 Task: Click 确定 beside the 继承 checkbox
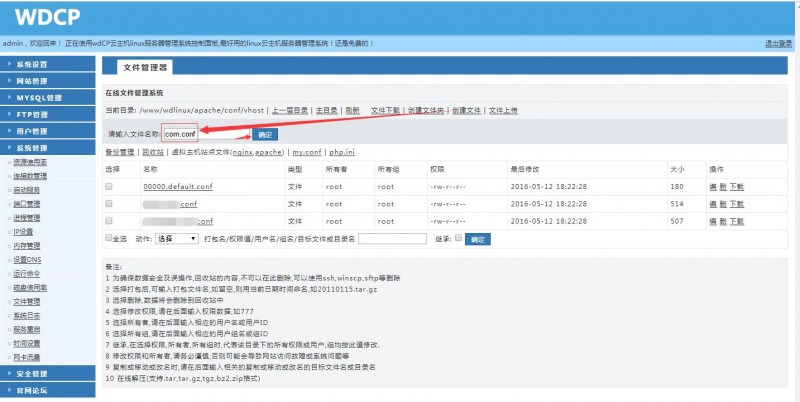click(x=478, y=240)
